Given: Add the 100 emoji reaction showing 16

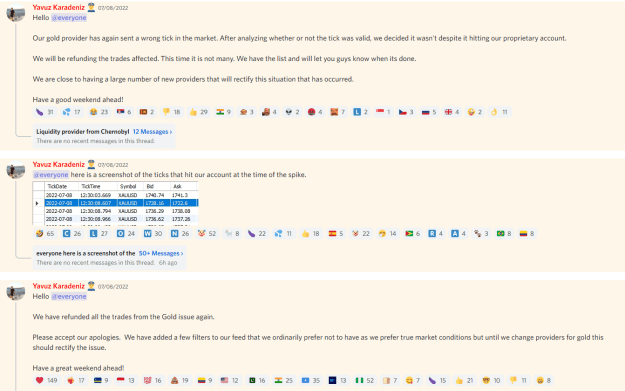Looking at the screenshot, I should (153, 380).
